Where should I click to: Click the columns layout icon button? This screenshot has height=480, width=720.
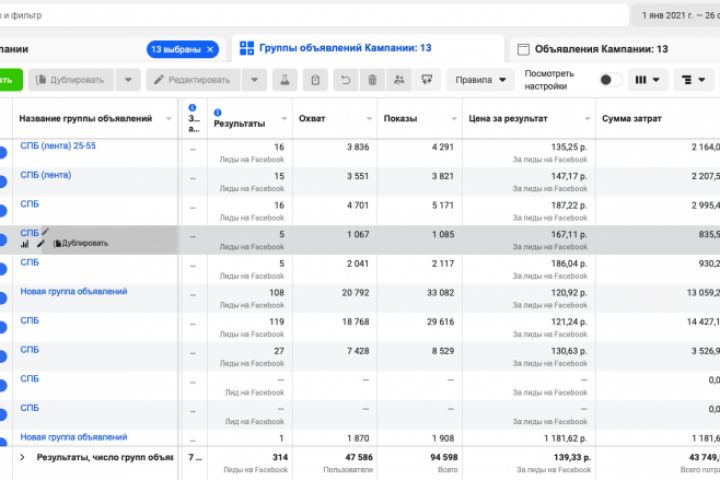tap(649, 80)
